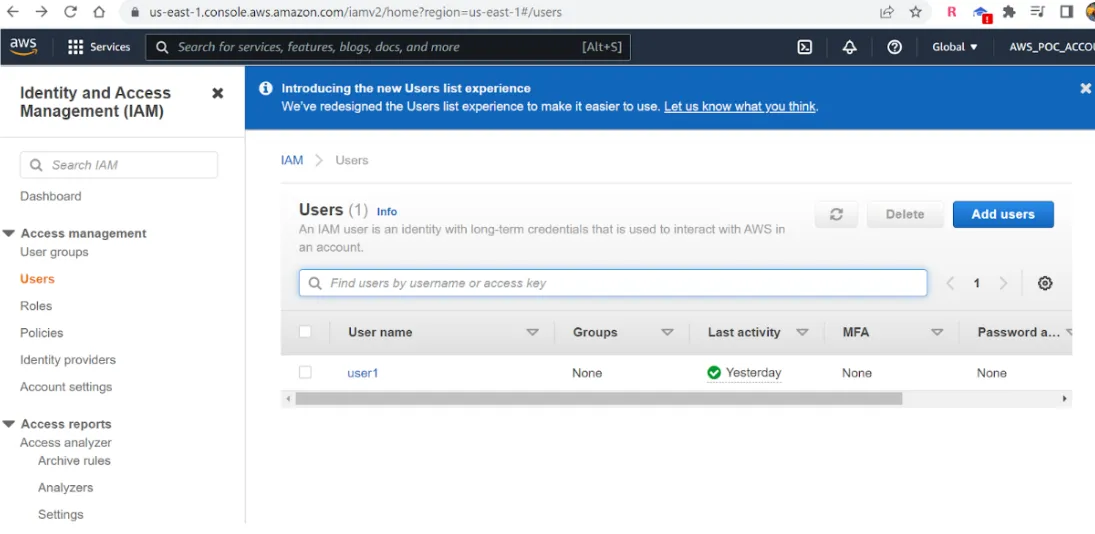Go to the previous page of users

950,283
